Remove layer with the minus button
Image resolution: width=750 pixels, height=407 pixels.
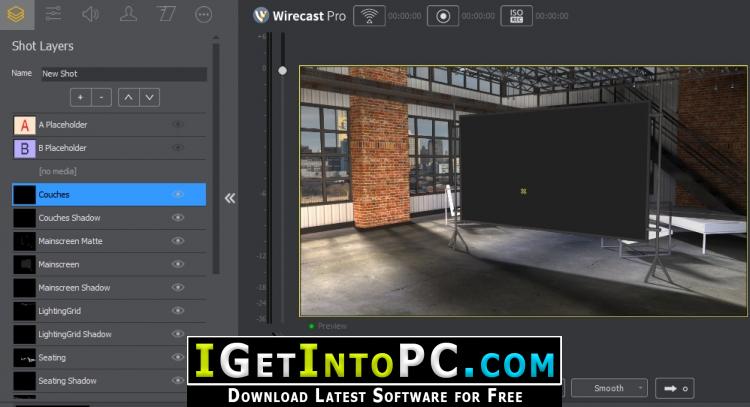101,97
